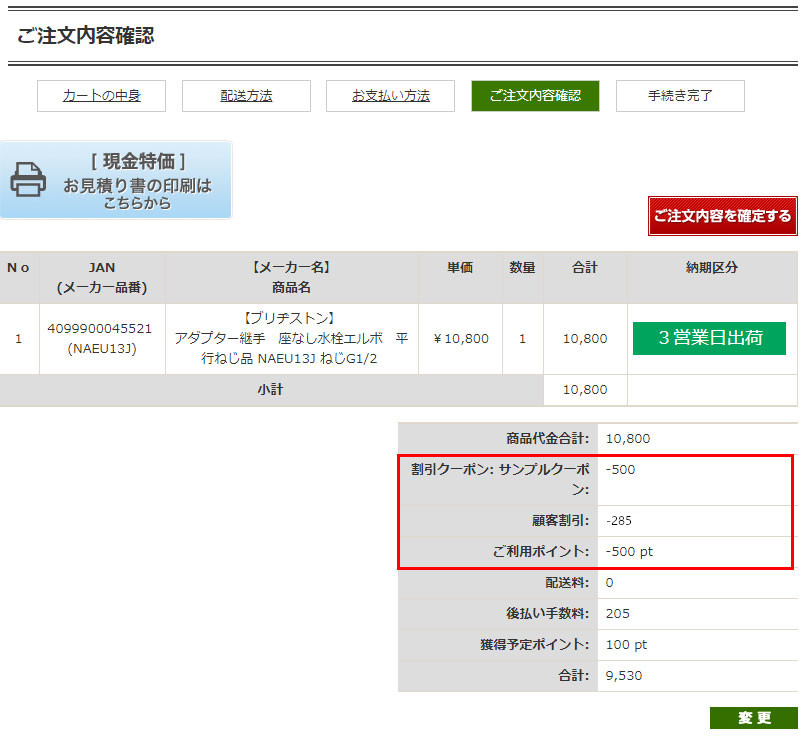Select the 顧客割引 value -285
This screenshot has width=810, height=739.
tap(619, 520)
